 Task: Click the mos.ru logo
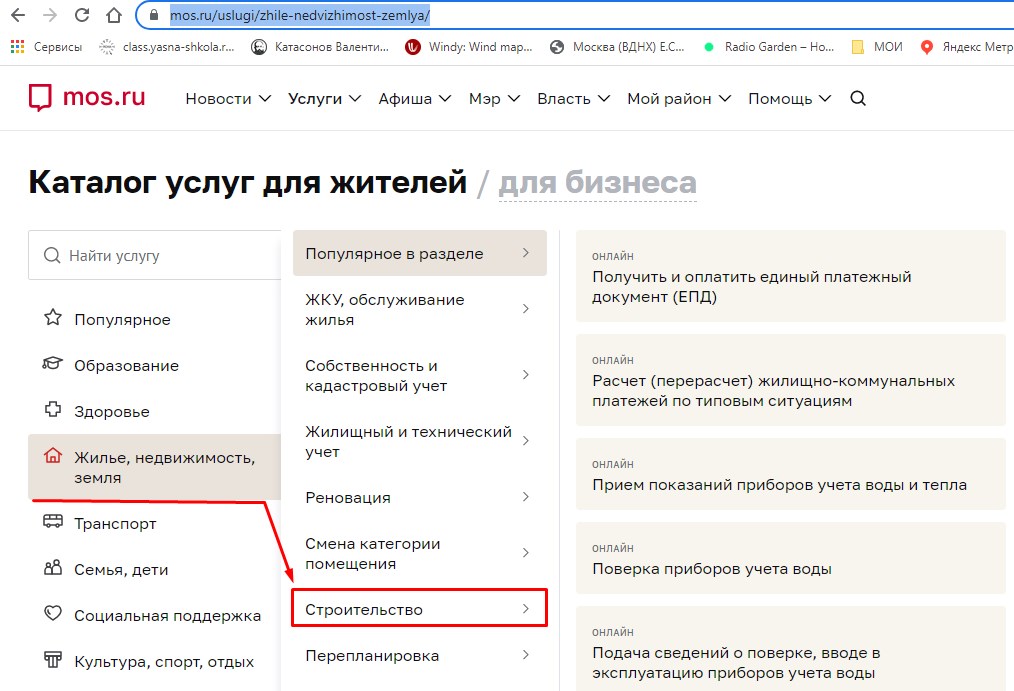point(87,97)
